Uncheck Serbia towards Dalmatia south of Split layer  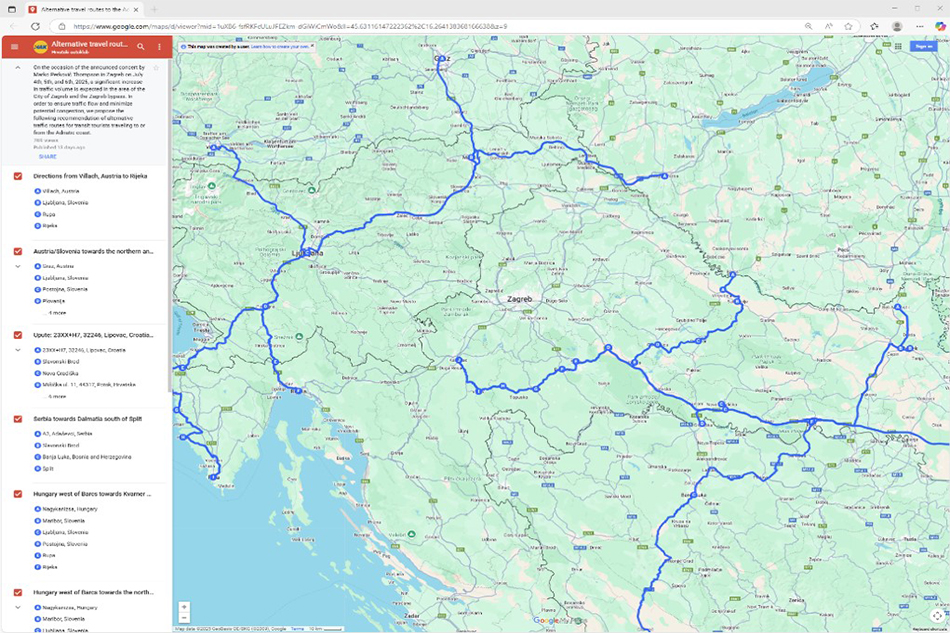pyautogui.click(x=18, y=419)
